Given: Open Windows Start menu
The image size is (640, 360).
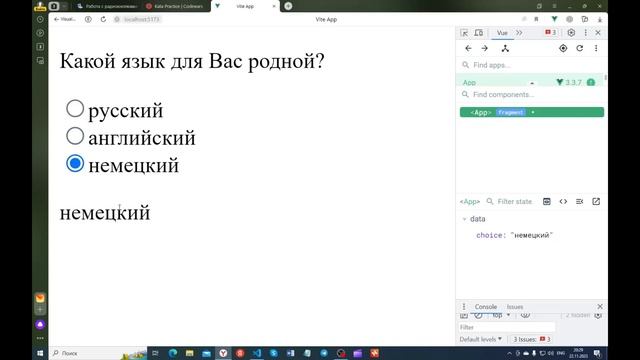Looking at the screenshot, I should click(40, 353).
